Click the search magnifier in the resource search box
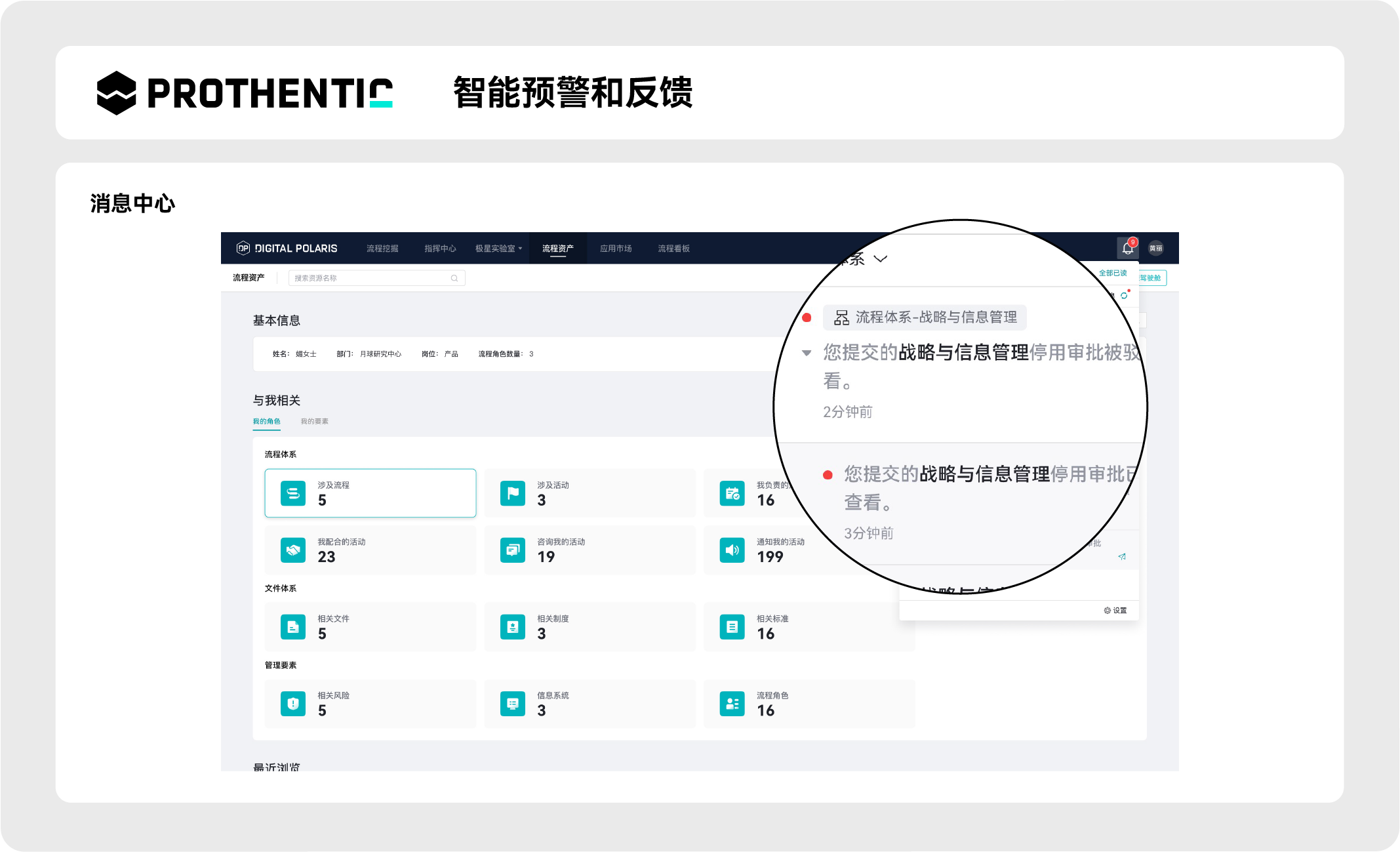The width and height of the screenshot is (1400, 852). tap(454, 278)
